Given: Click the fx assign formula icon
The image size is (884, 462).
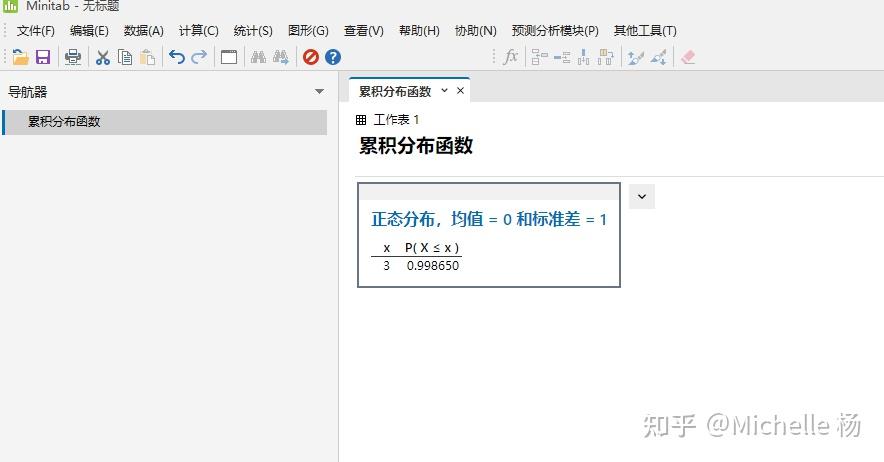Looking at the screenshot, I should pos(510,57).
